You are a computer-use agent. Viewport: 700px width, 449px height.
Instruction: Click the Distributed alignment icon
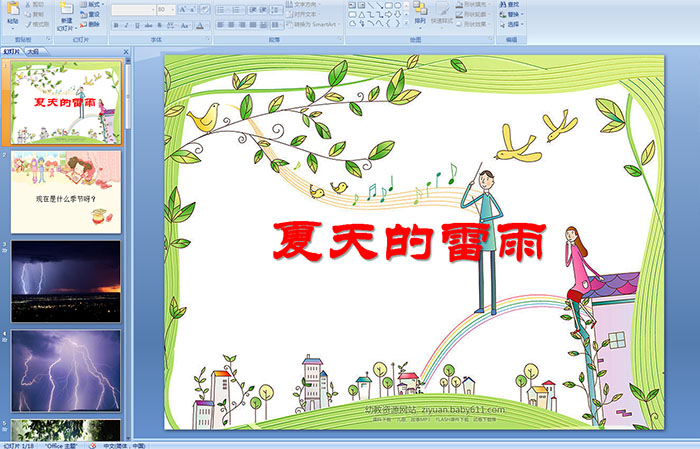pyautogui.click(x=263, y=25)
